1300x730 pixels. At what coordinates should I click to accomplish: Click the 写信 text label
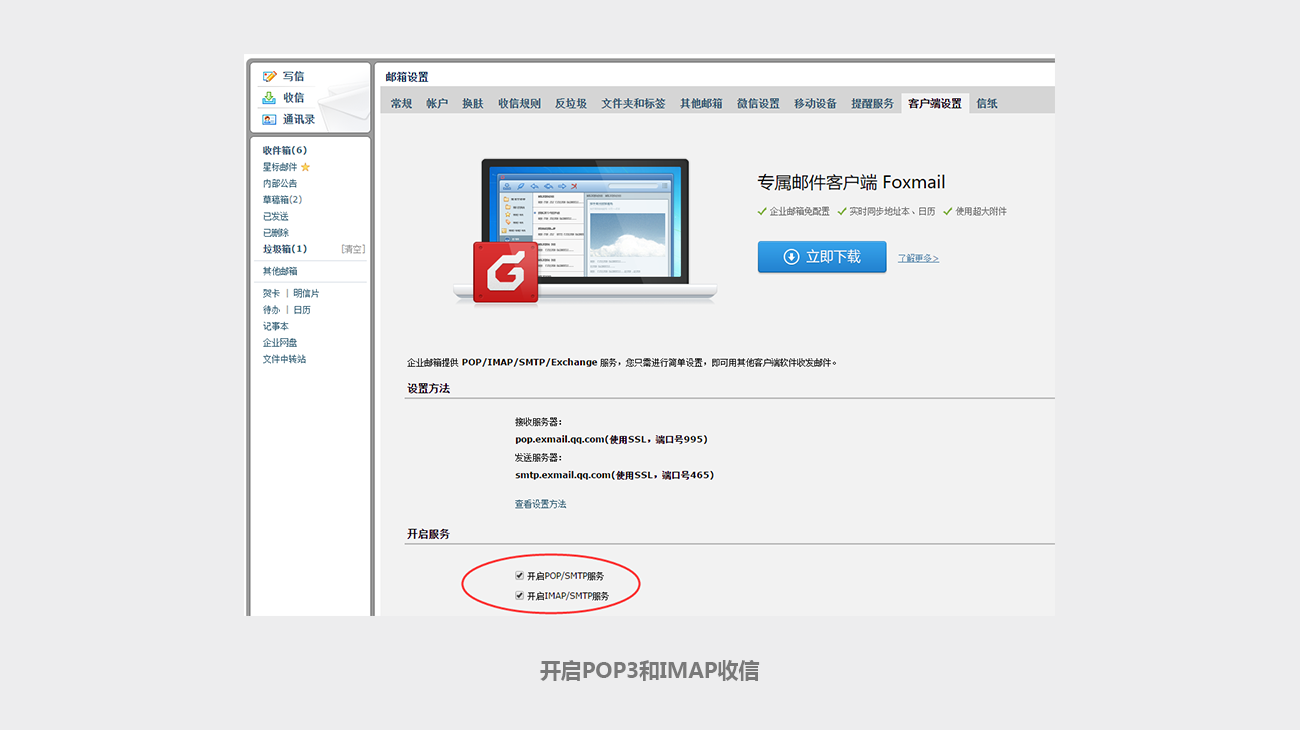[293, 76]
